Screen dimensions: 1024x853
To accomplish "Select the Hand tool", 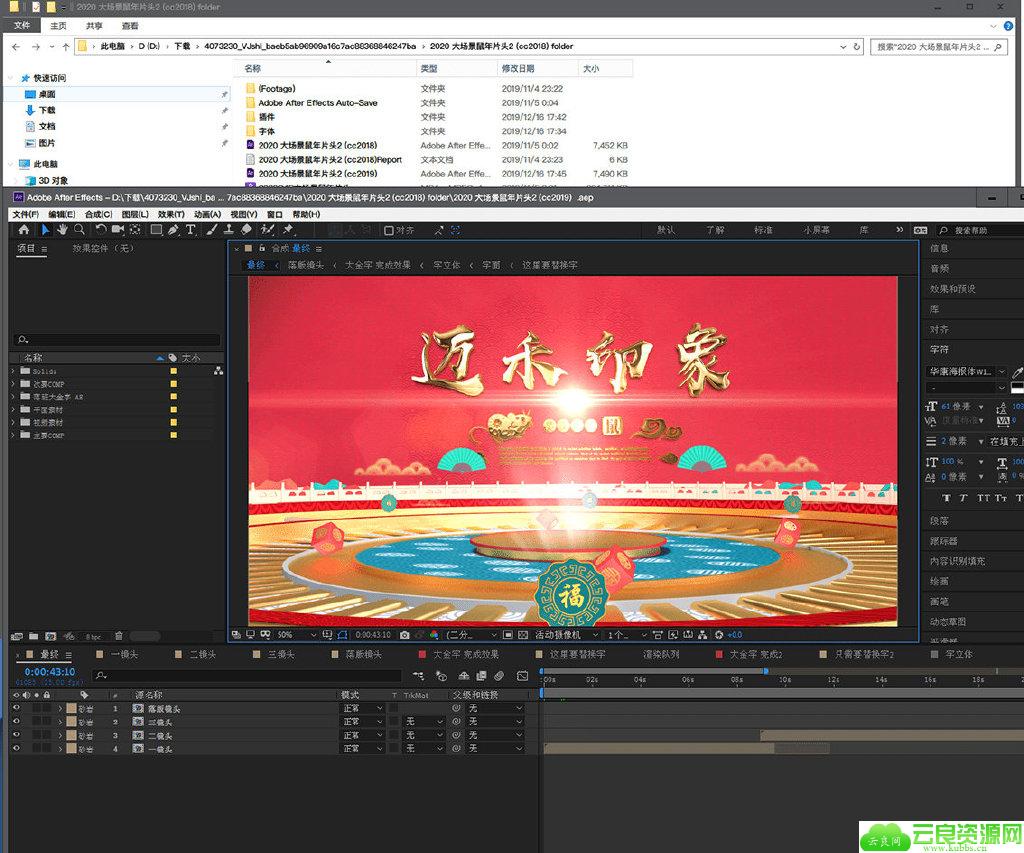I will [62, 229].
